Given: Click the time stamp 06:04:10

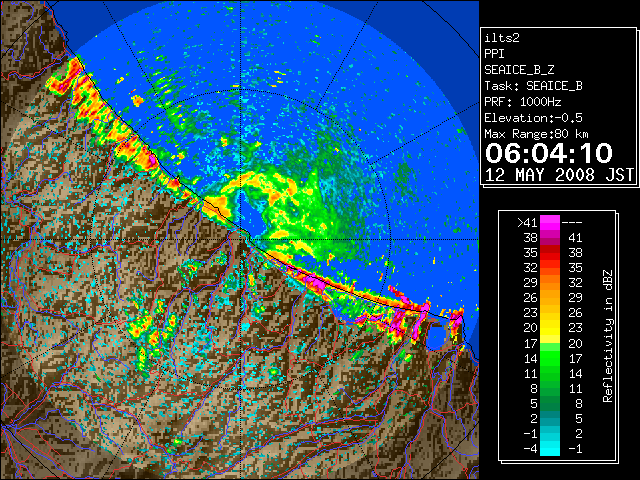Looking at the screenshot, I should coord(549,153).
